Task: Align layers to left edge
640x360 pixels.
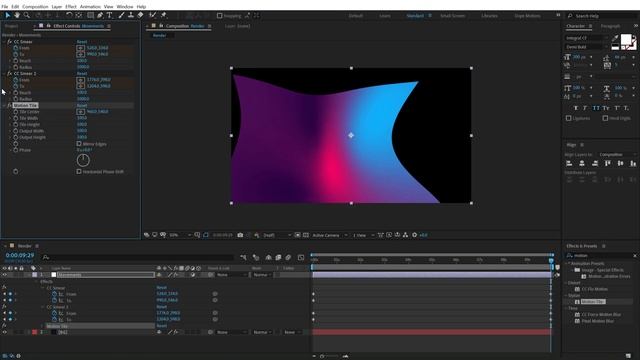Action: pyautogui.click(x=569, y=163)
